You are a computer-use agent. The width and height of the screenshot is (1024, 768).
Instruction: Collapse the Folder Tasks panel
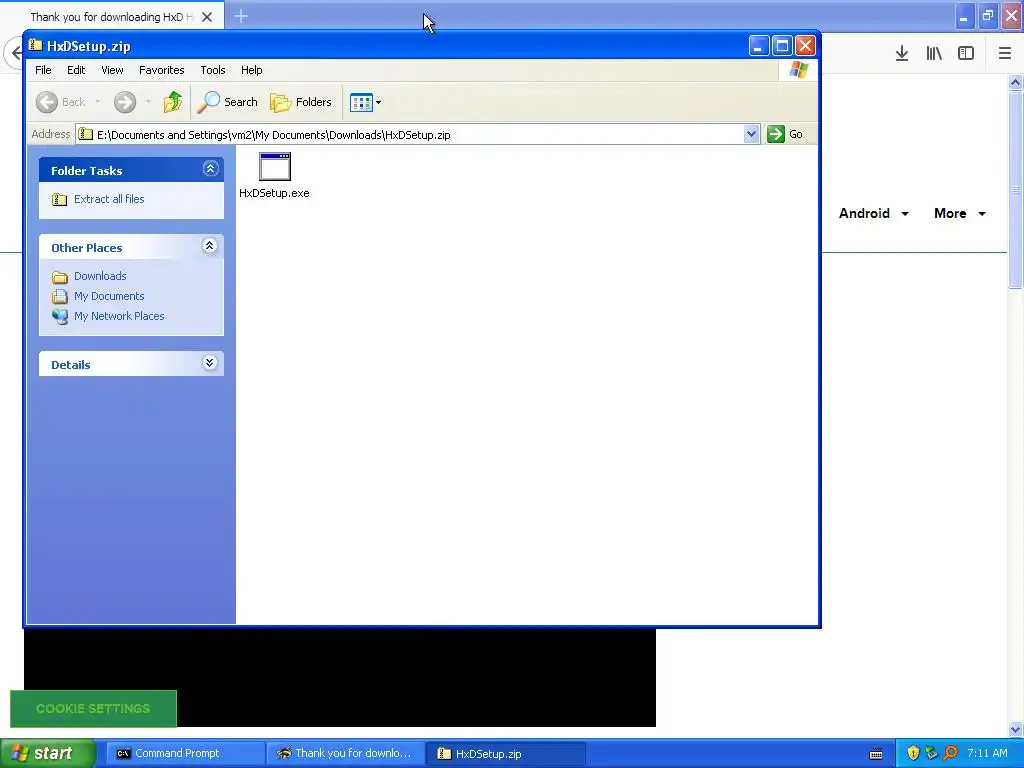point(210,169)
